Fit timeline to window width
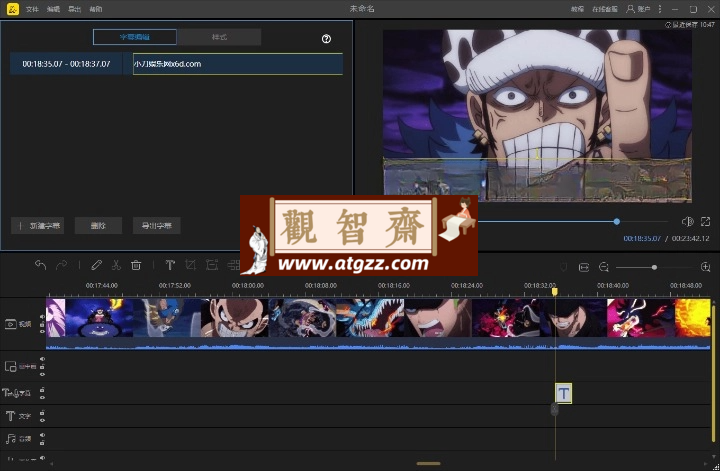Viewport: 720px width, 471px height. [584, 267]
